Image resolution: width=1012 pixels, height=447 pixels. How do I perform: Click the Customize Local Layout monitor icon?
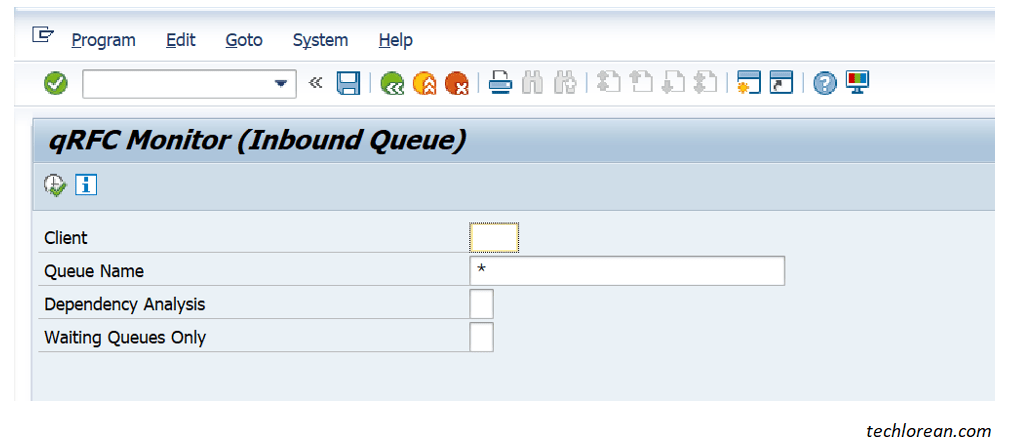pos(858,83)
